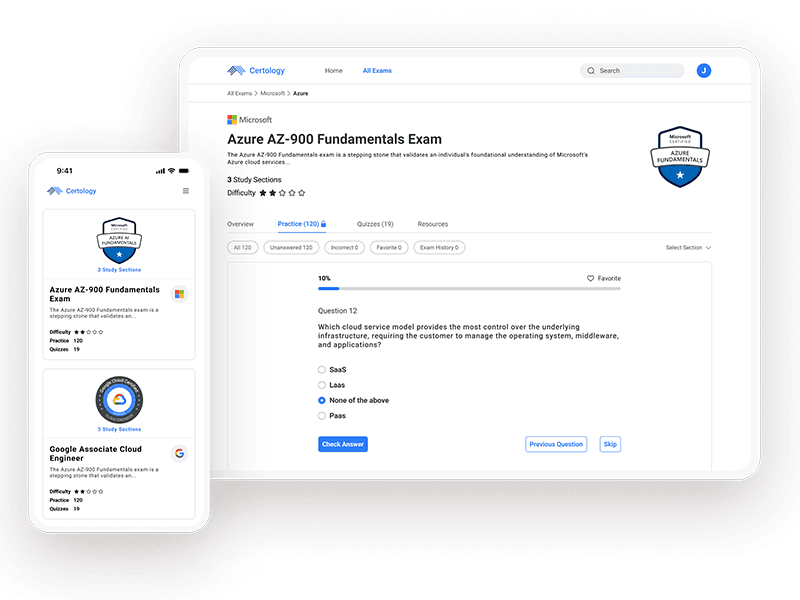
Task: Choose the Paas radio button
Action: coord(322,416)
